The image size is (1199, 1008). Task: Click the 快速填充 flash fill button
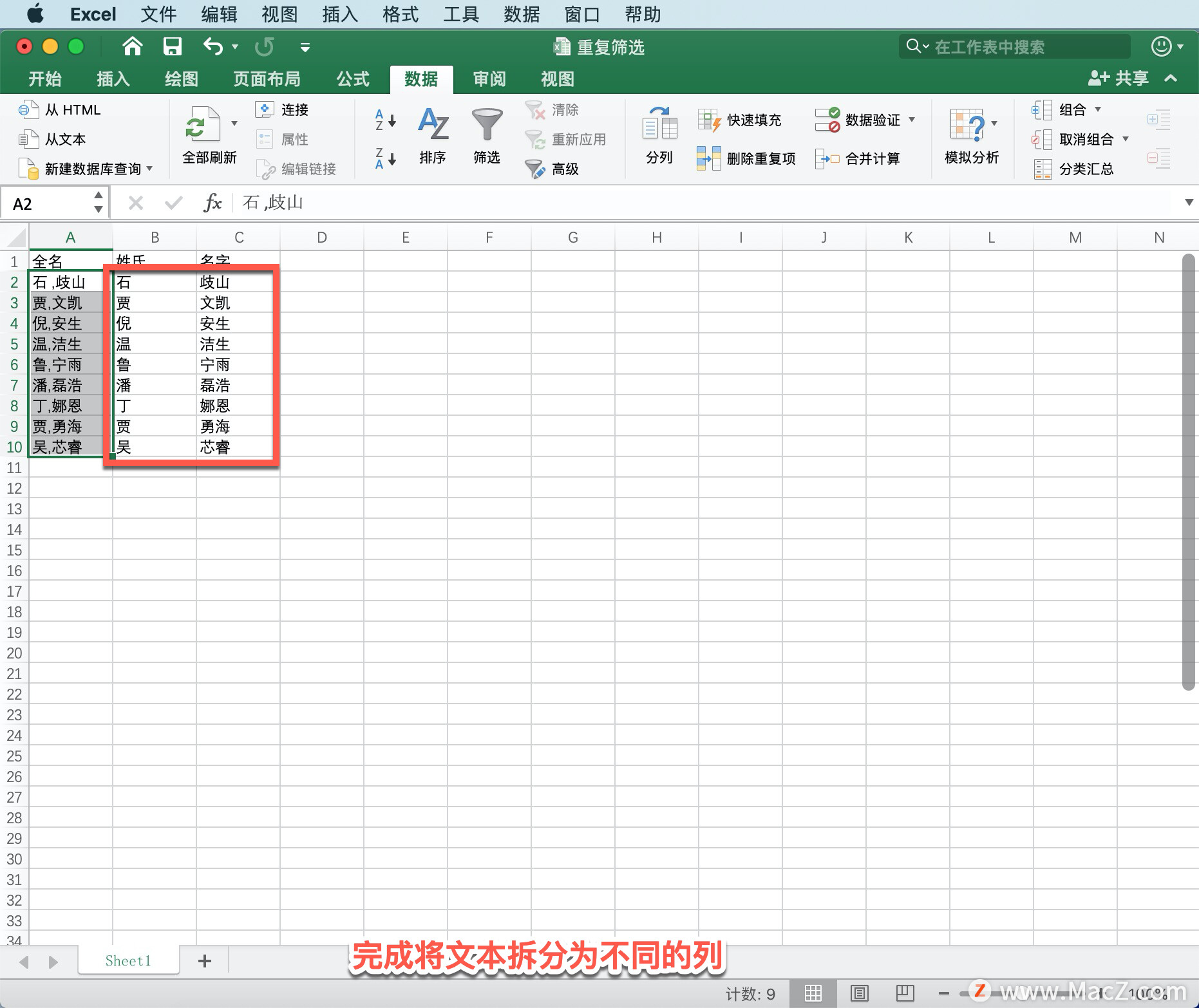pos(739,120)
